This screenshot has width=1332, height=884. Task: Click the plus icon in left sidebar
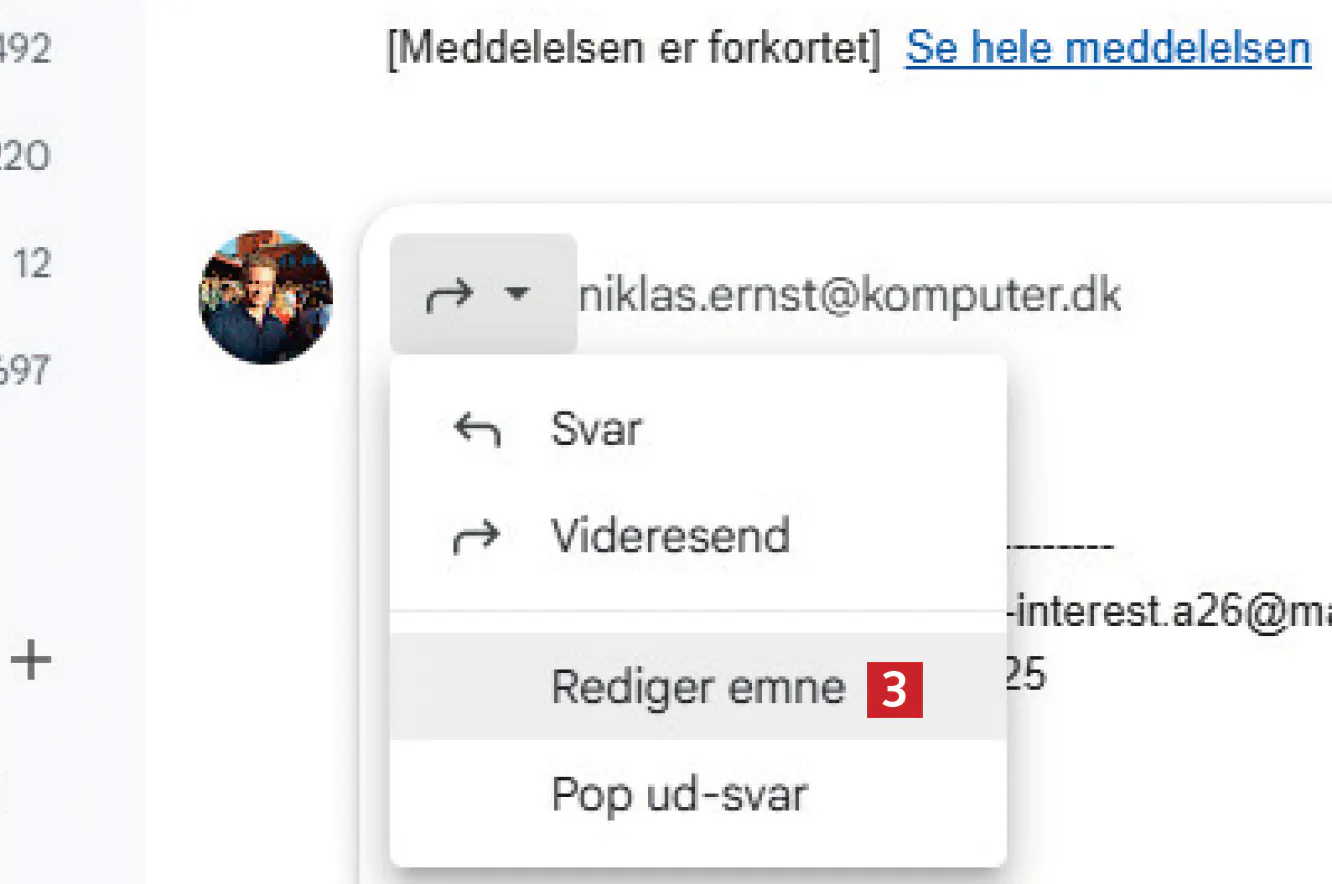(31, 661)
